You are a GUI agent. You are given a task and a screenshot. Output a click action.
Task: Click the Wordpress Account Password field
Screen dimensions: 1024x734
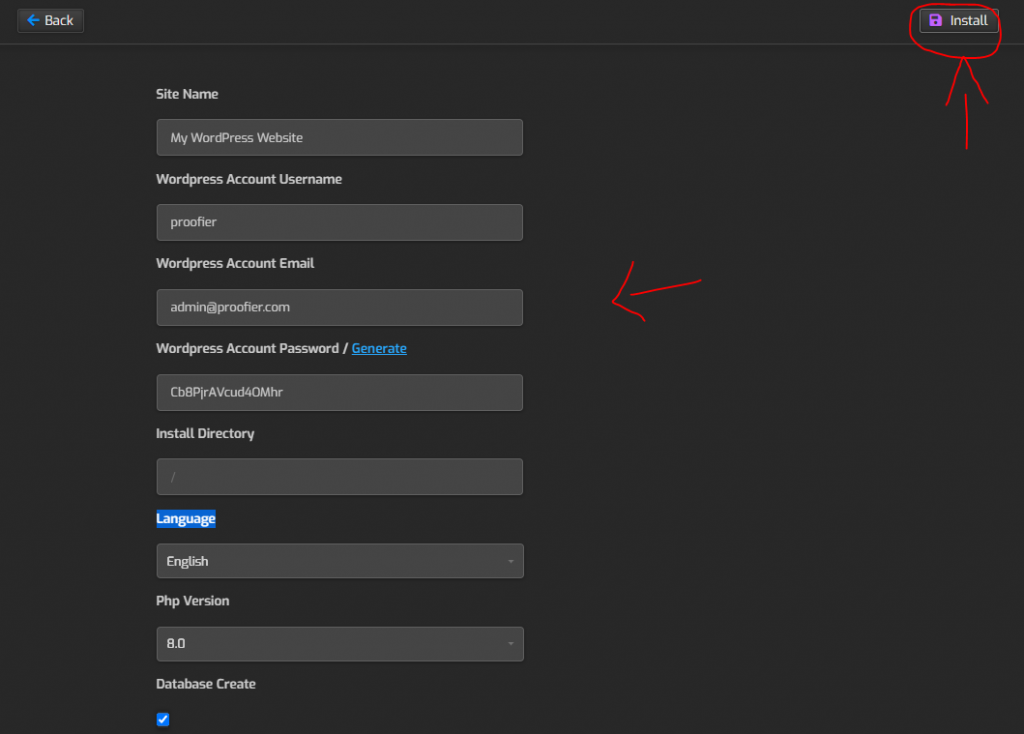[x=340, y=392]
